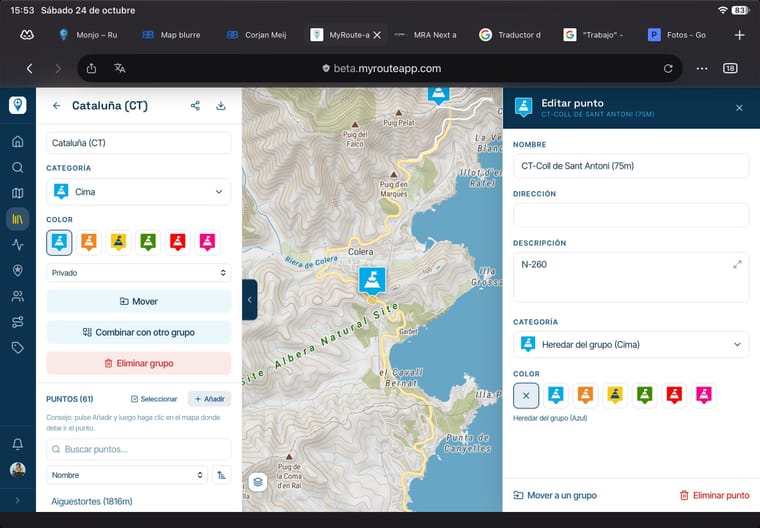Image resolution: width=760 pixels, height=528 pixels.
Task: Click Añadir to add a point
Action: click(209, 399)
